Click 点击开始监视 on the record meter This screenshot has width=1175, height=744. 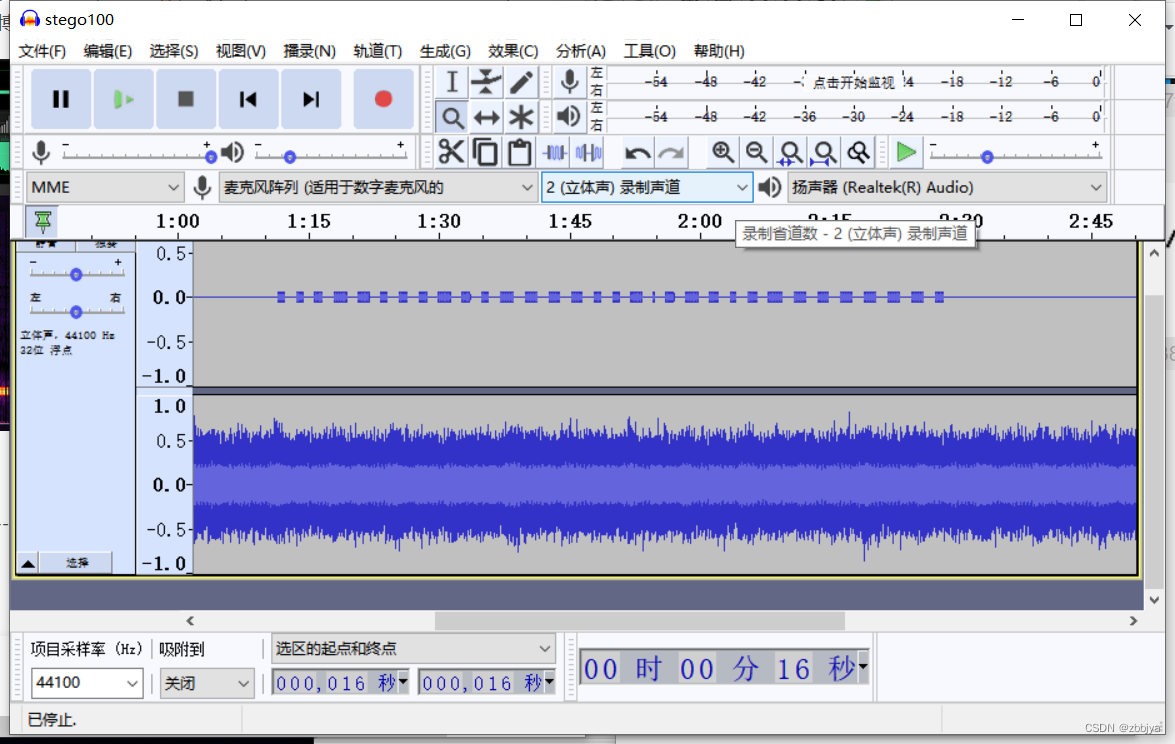pos(854,82)
